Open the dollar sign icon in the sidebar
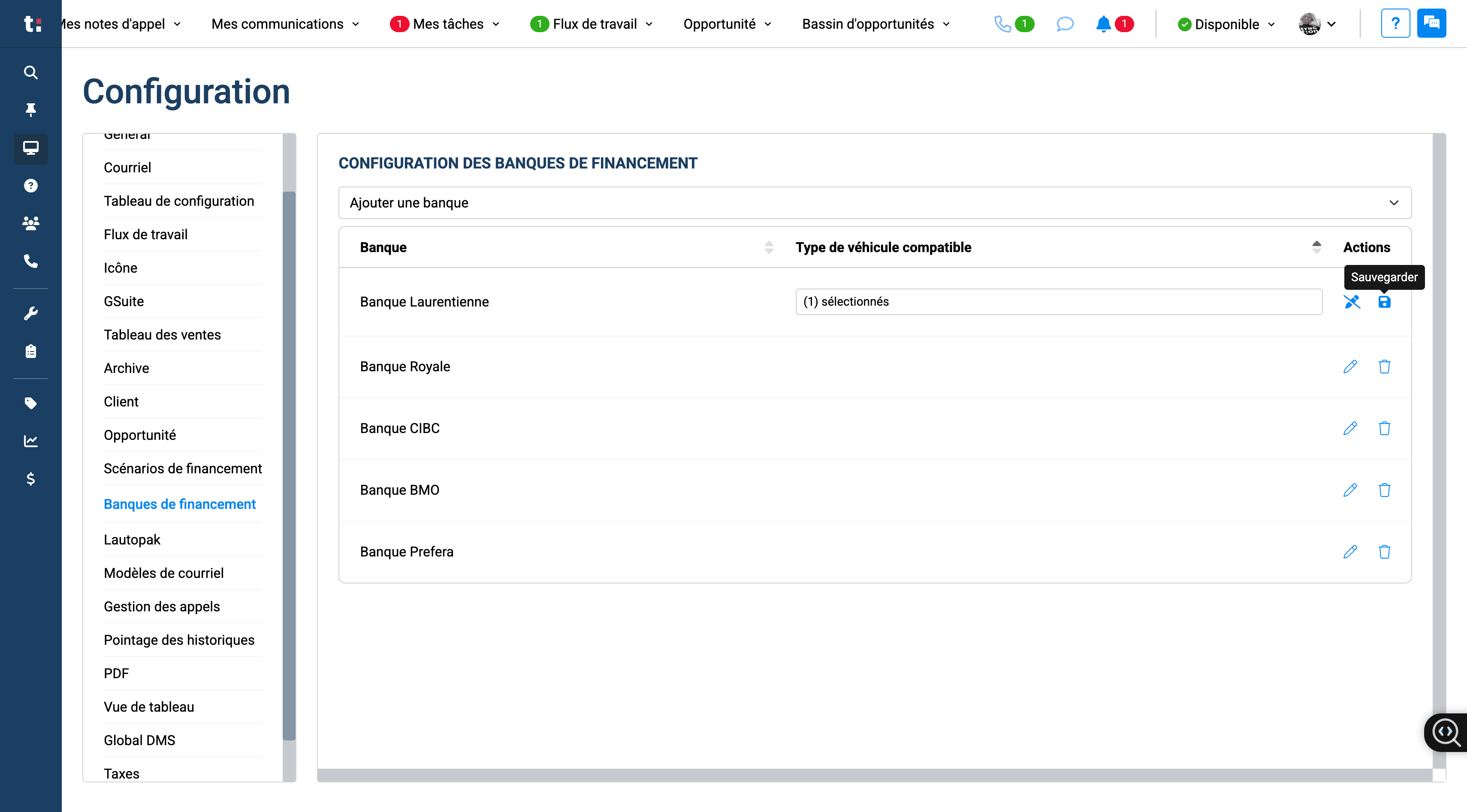 coord(31,479)
